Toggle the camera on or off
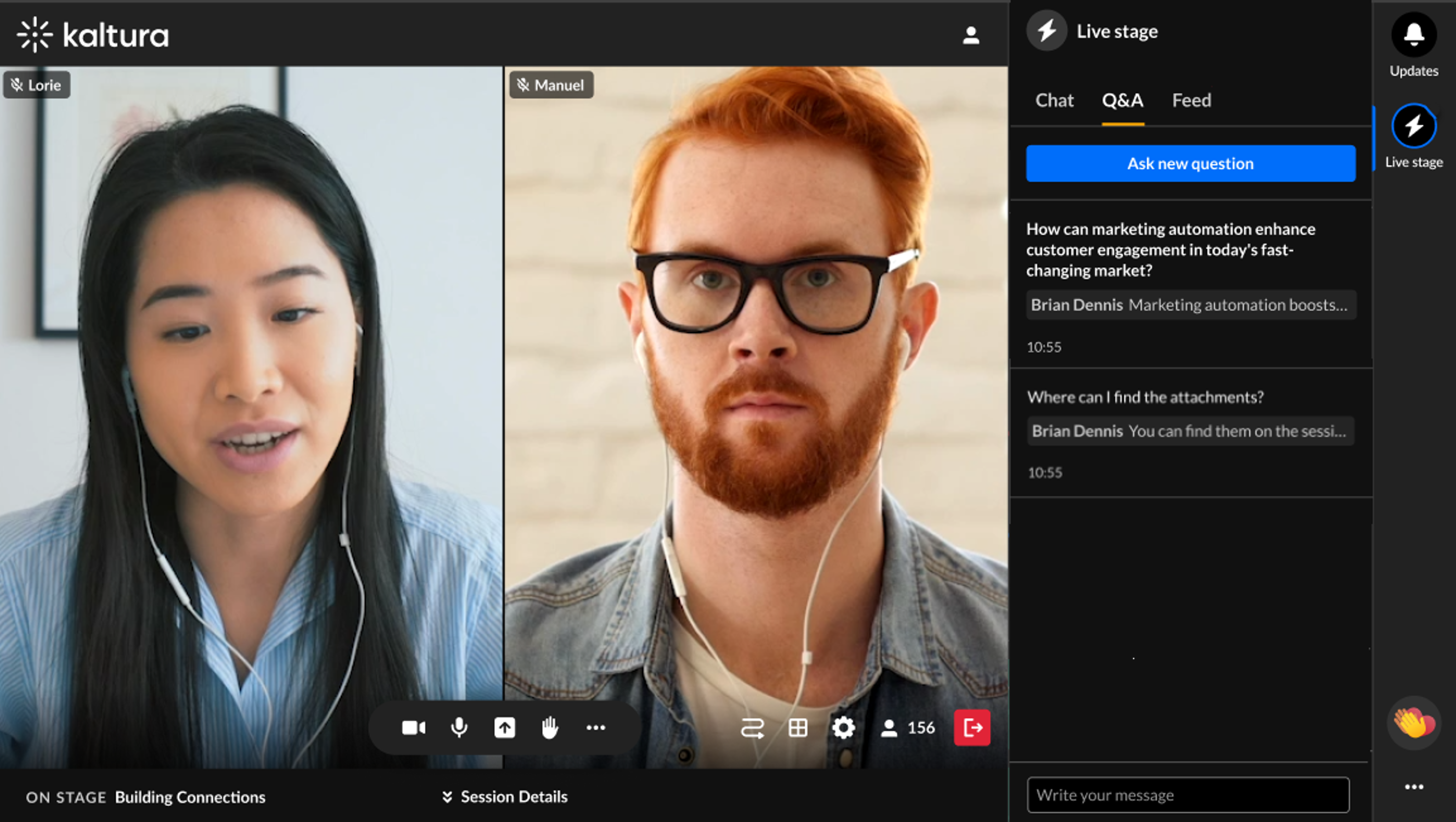The image size is (1456, 822). (413, 728)
